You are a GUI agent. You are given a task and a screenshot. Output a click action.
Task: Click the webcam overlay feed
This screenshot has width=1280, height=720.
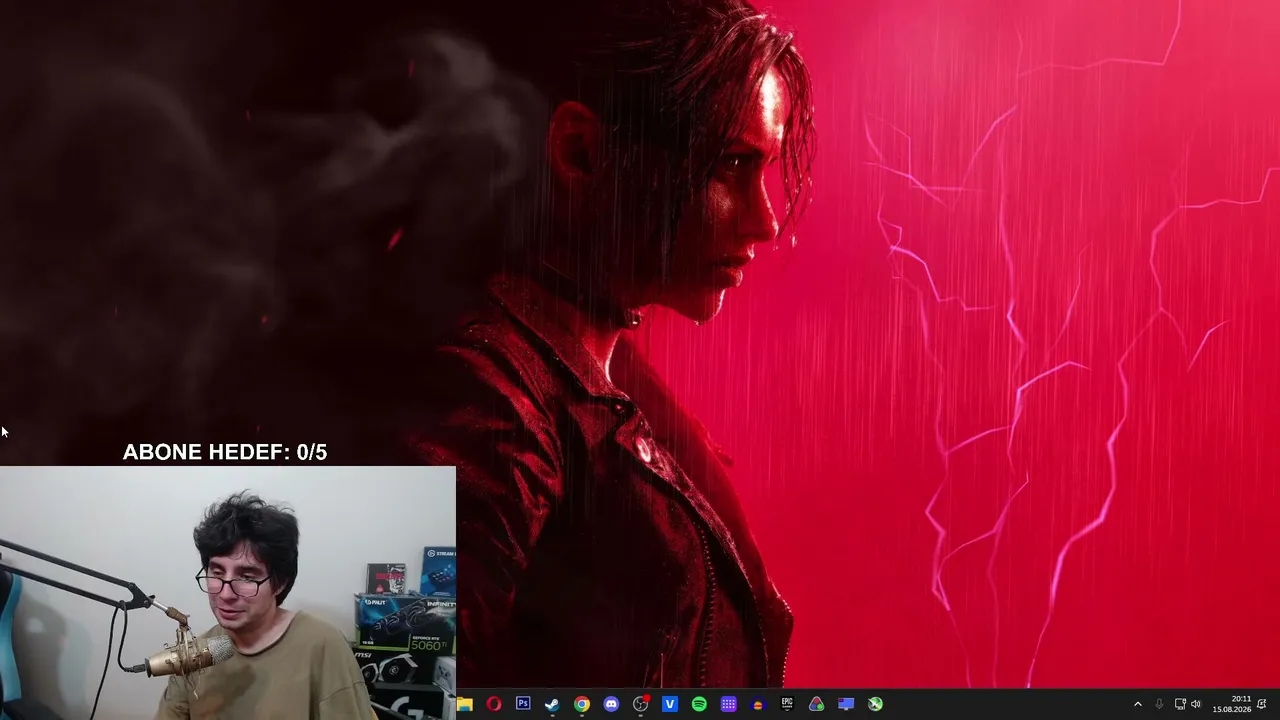[x=228, y=593]
